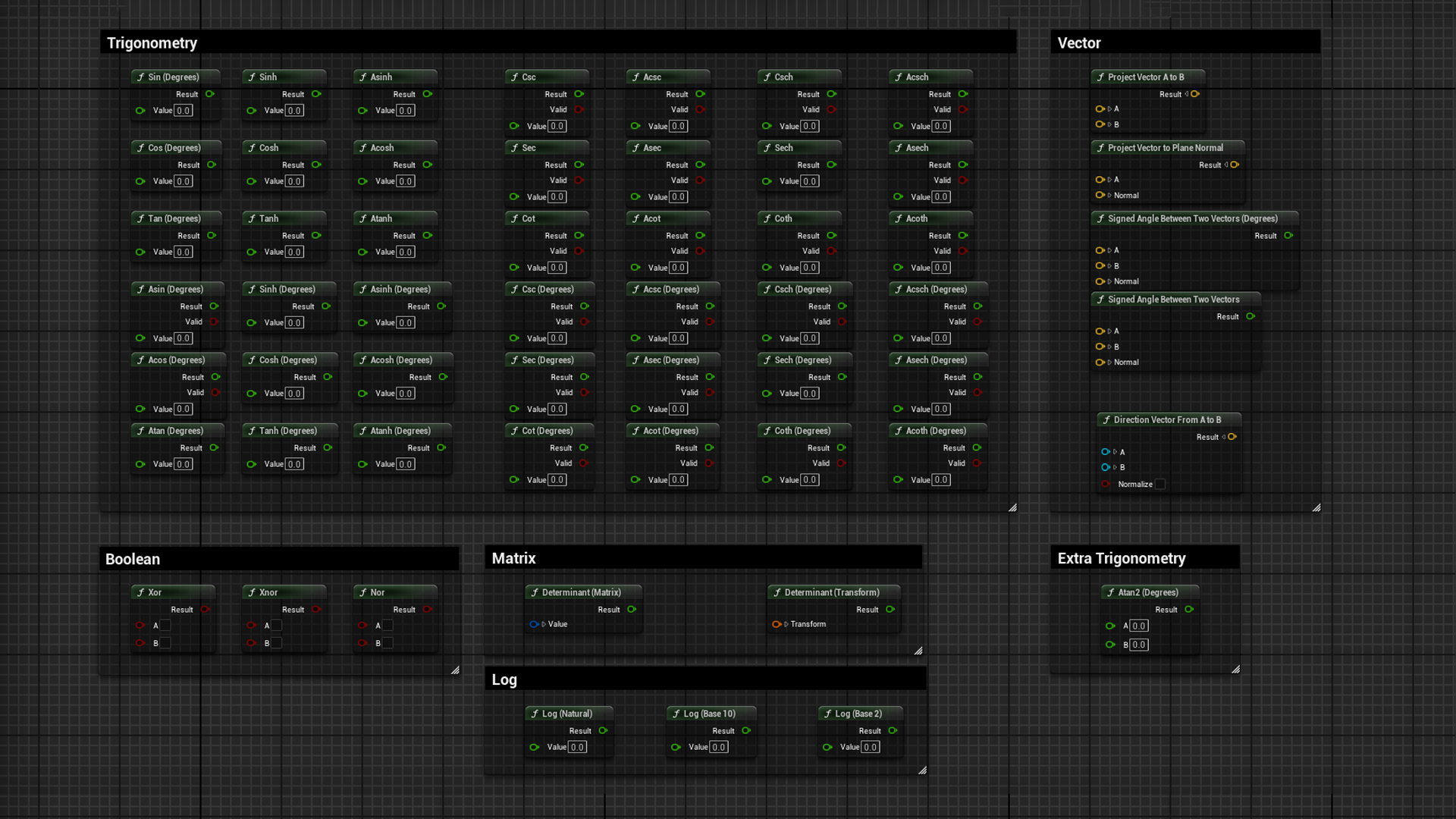Select the Trigonometry comment header
The width and height of the screenshot is (1456, 819).
click(x=558, y=42)
